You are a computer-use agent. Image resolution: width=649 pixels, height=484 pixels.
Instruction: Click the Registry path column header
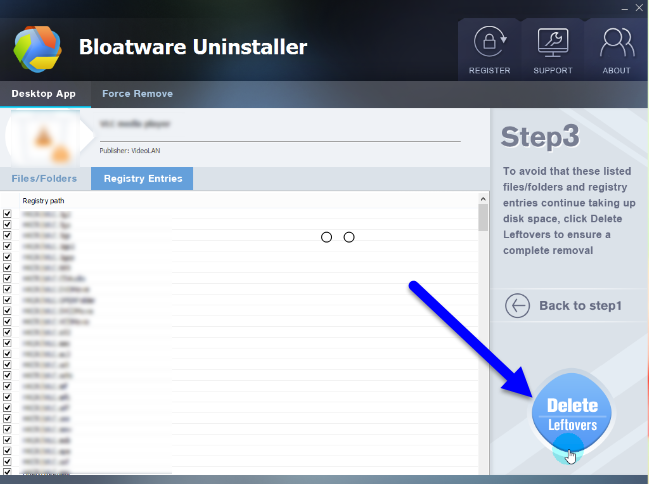(43, 201)
